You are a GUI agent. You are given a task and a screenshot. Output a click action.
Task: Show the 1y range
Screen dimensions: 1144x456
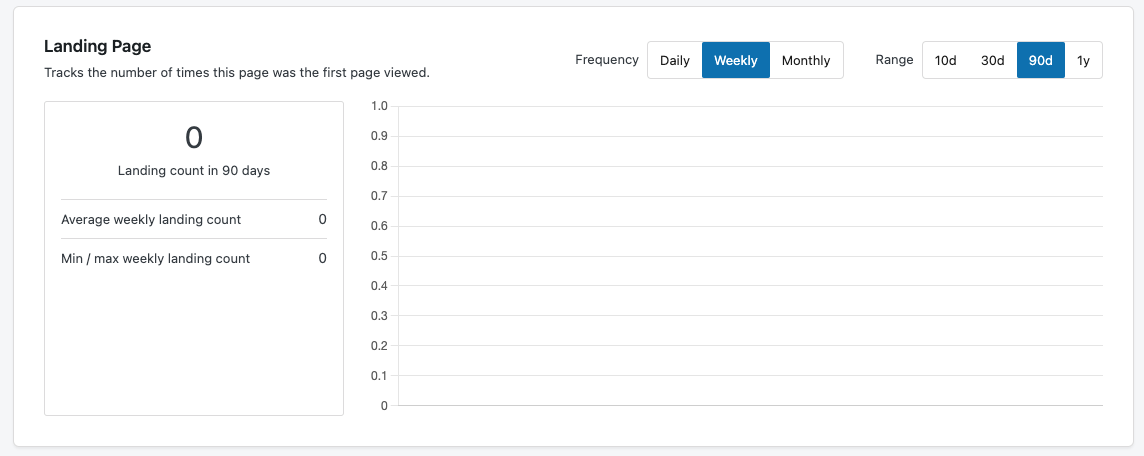tap(1083, 60)
